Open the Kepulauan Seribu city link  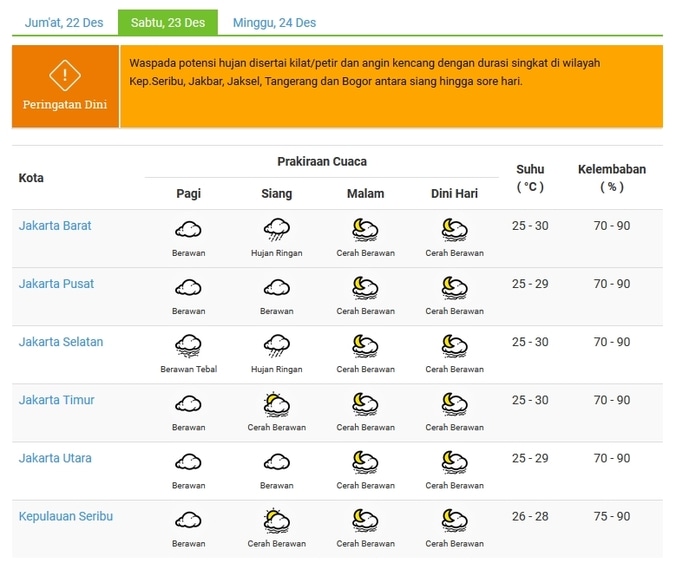tap(66, 516)
